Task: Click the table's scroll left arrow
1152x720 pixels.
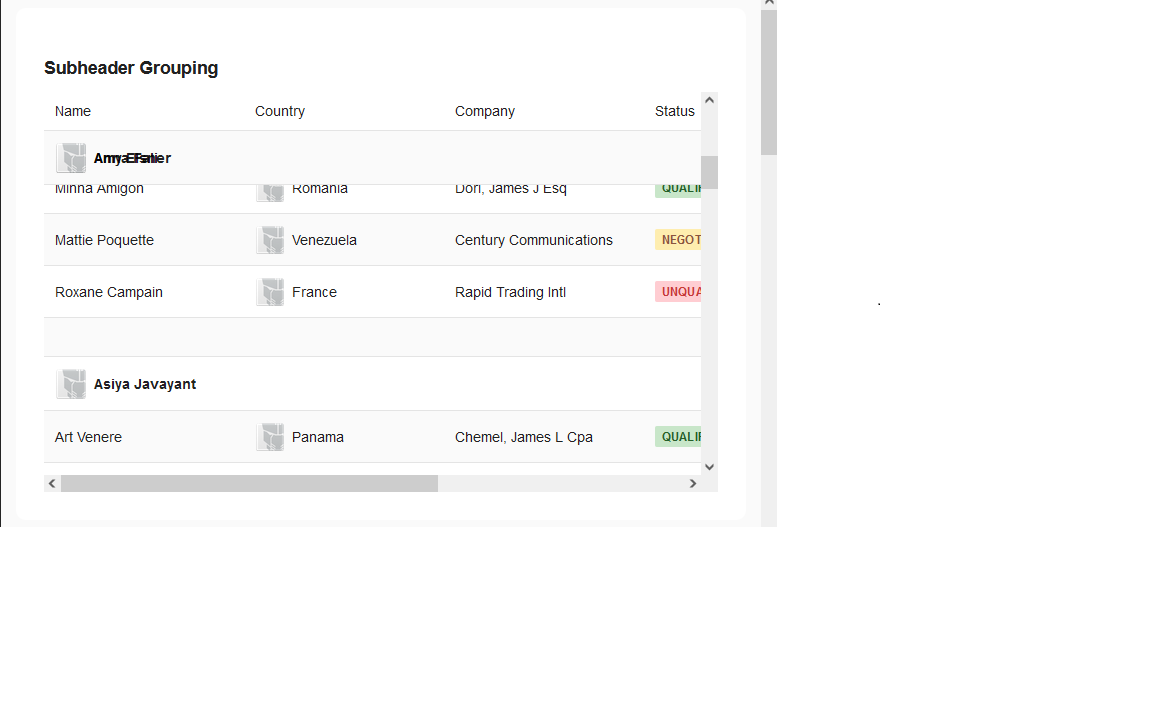Action: tap(52, 483)
